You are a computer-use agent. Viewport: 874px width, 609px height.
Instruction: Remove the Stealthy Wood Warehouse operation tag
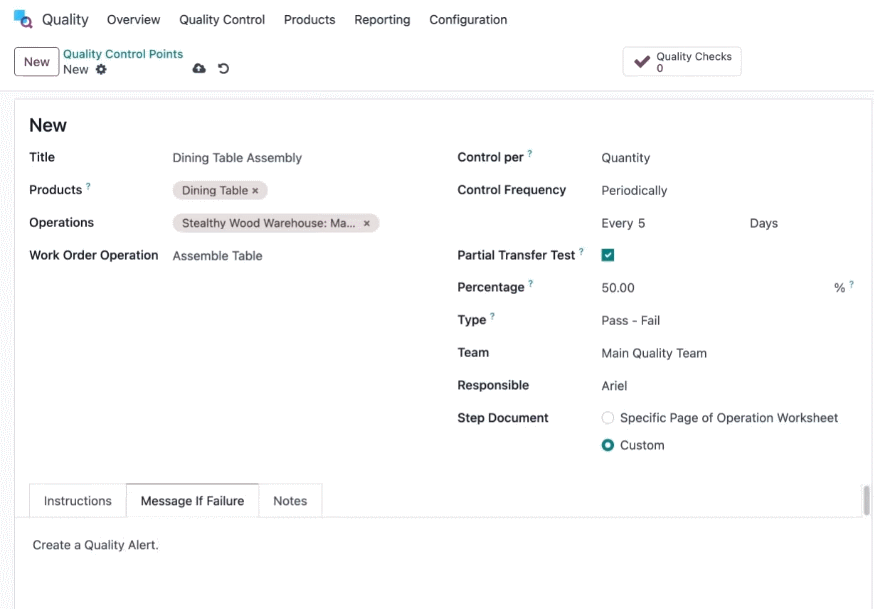point(367,223)
